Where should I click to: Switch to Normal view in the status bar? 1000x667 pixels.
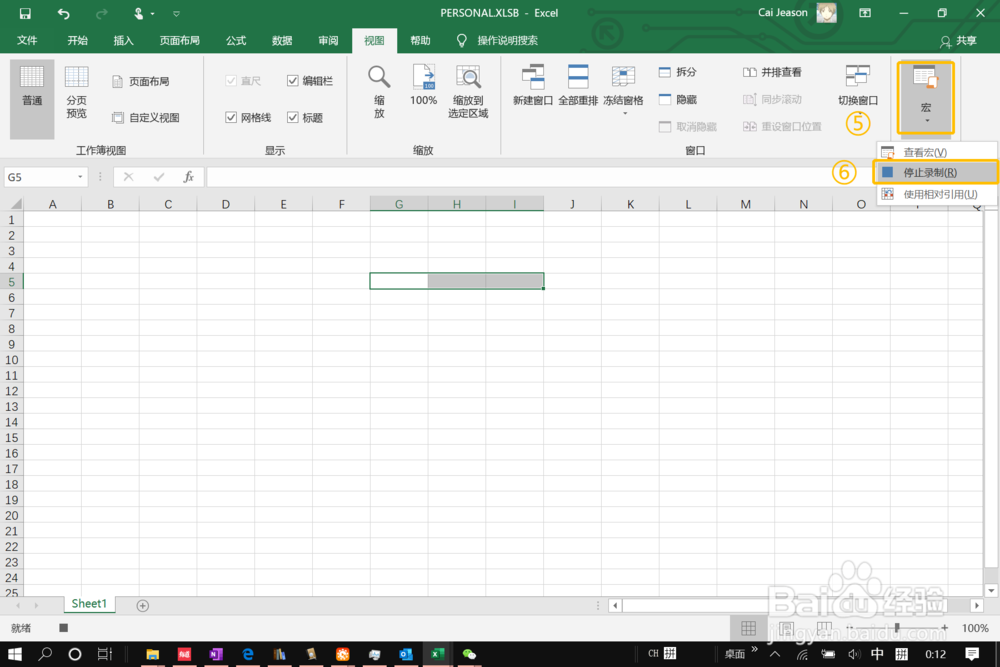(x=749, y=628)
